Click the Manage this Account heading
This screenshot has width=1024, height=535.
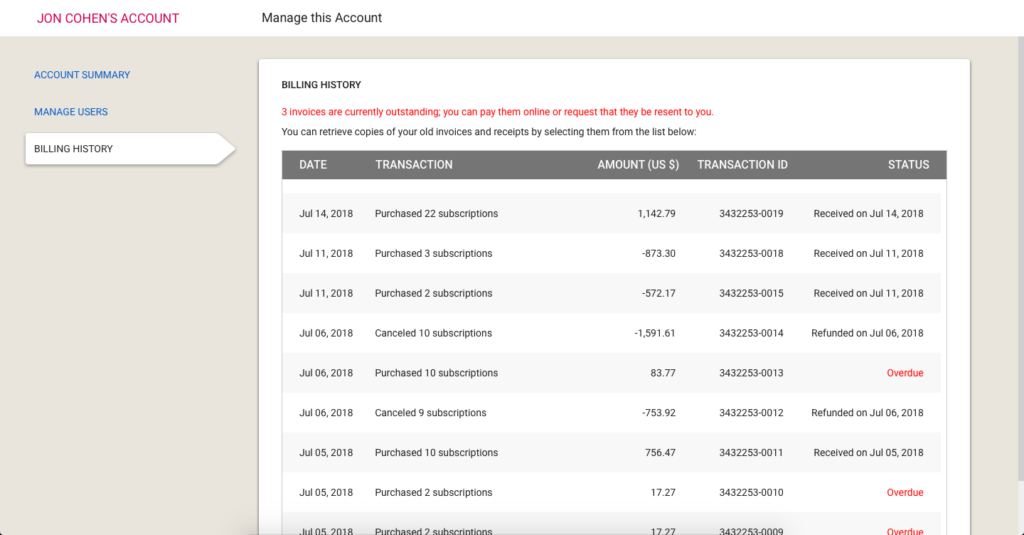[321, 18]
